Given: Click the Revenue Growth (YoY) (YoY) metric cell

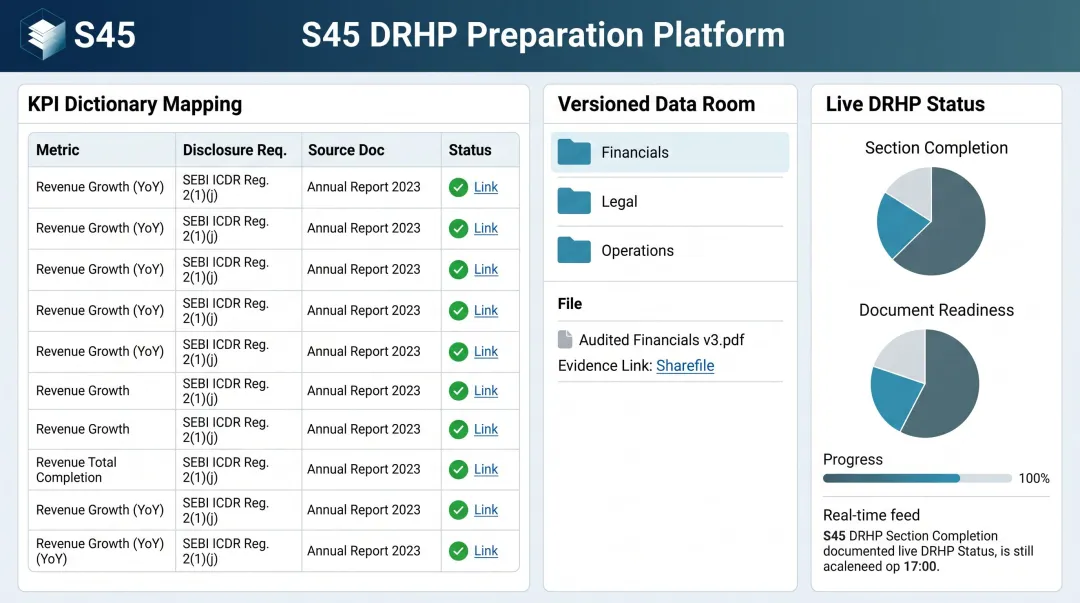Looking at the screenshot, I should pos(100,551).
